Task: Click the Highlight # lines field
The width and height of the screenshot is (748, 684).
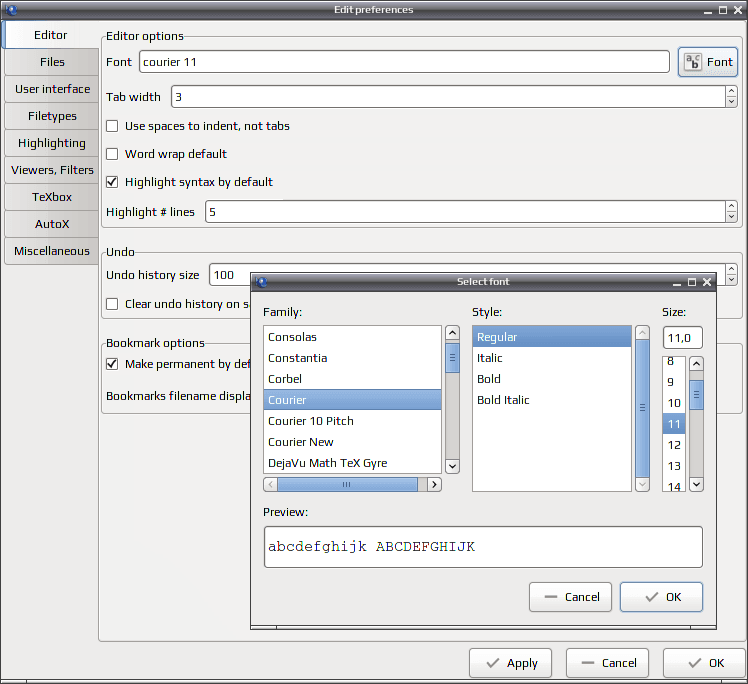Action: click(x=466, y=212)
